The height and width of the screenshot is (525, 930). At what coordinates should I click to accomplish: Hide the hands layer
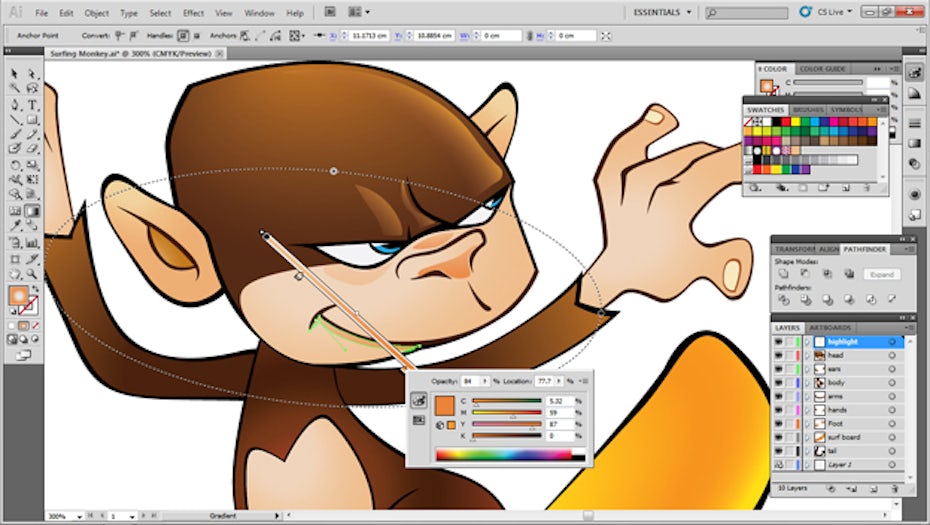pos(778,410)
